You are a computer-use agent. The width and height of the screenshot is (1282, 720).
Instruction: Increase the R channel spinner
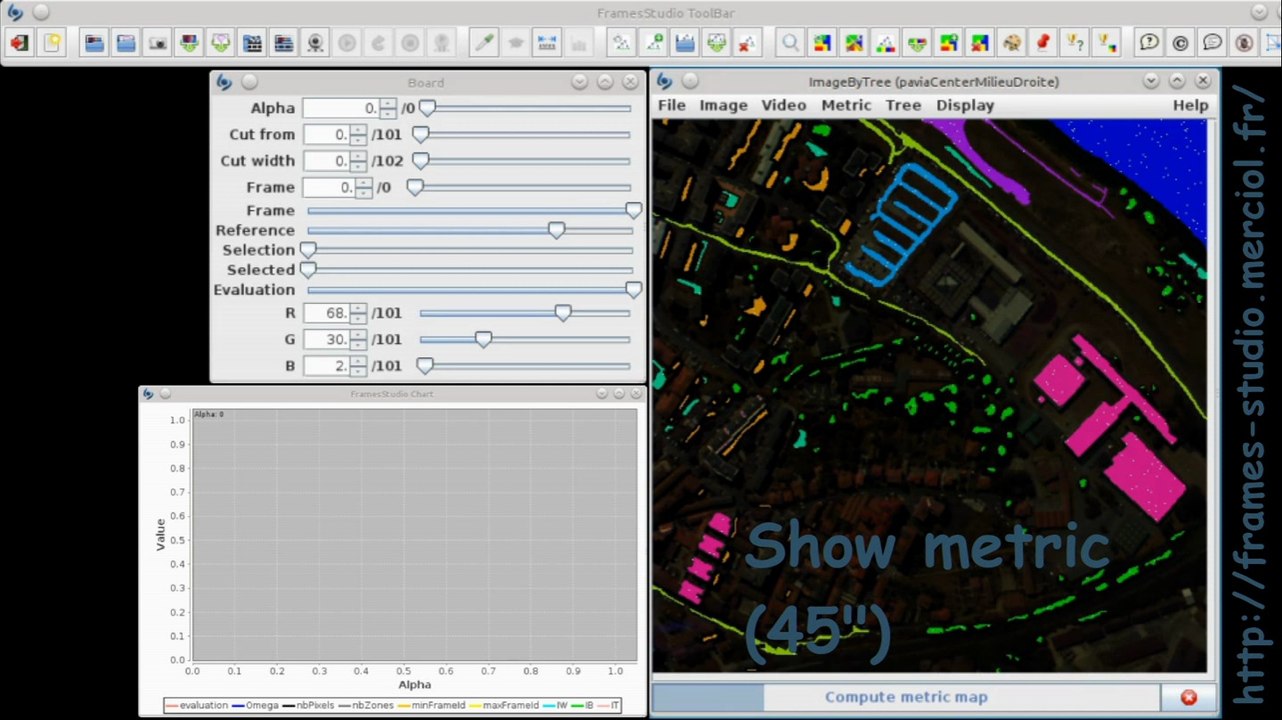point(358,308)
